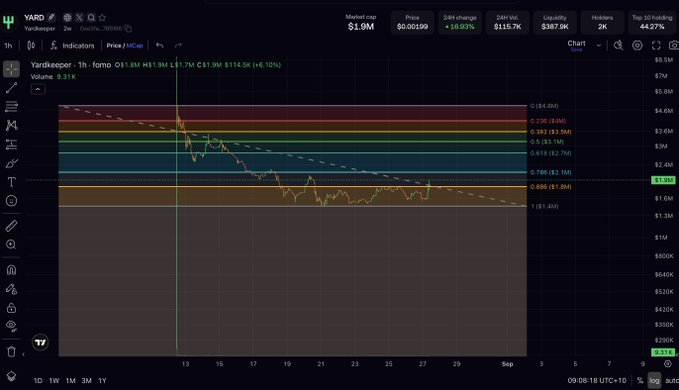Toggle auto scale mode
This screenshot has height=390, width=679.
point(672,380)
